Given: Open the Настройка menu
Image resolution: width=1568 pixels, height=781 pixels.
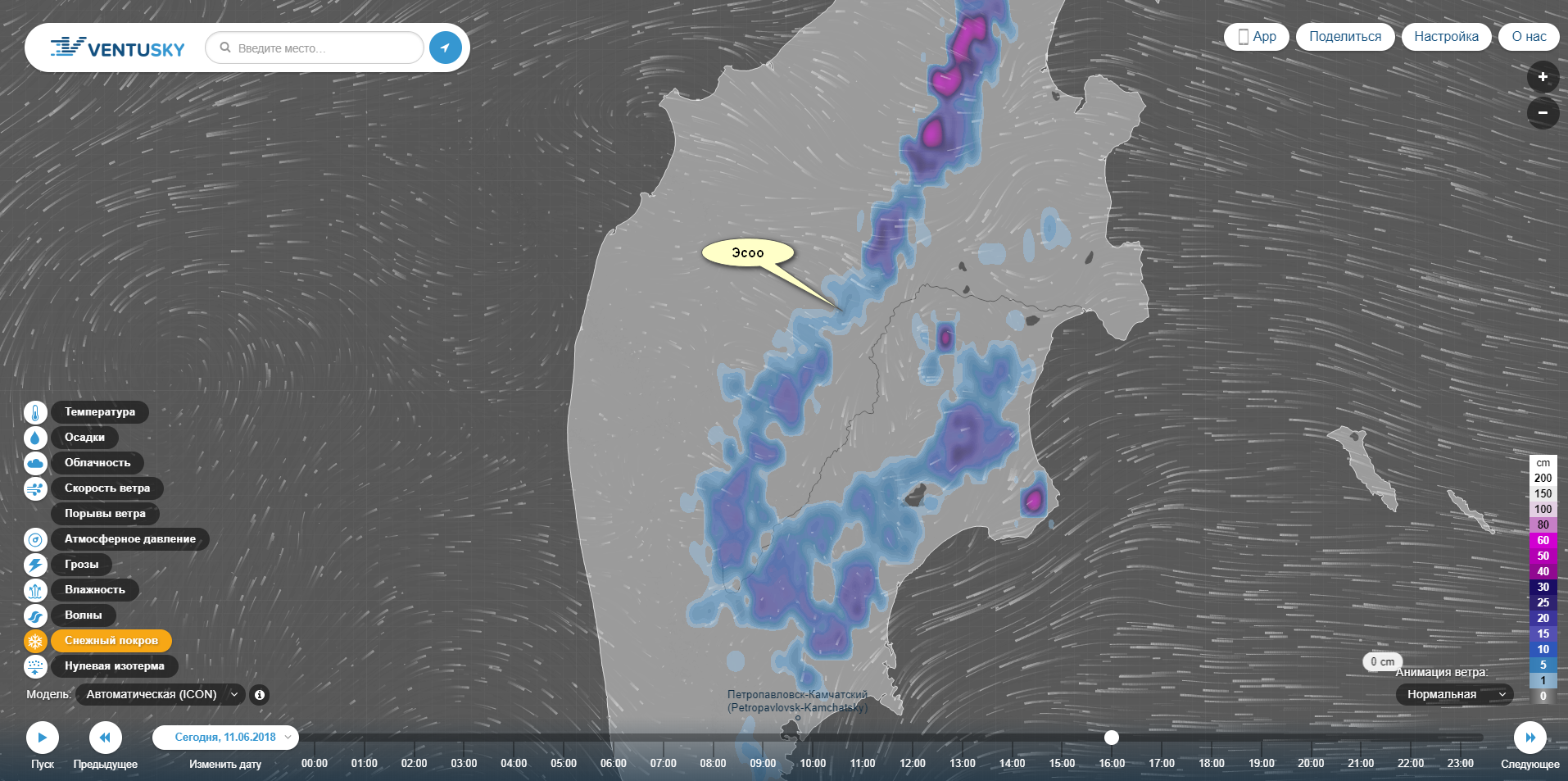Looking at the screenshot, I should pyautogui.click(x=1446, y=37).
